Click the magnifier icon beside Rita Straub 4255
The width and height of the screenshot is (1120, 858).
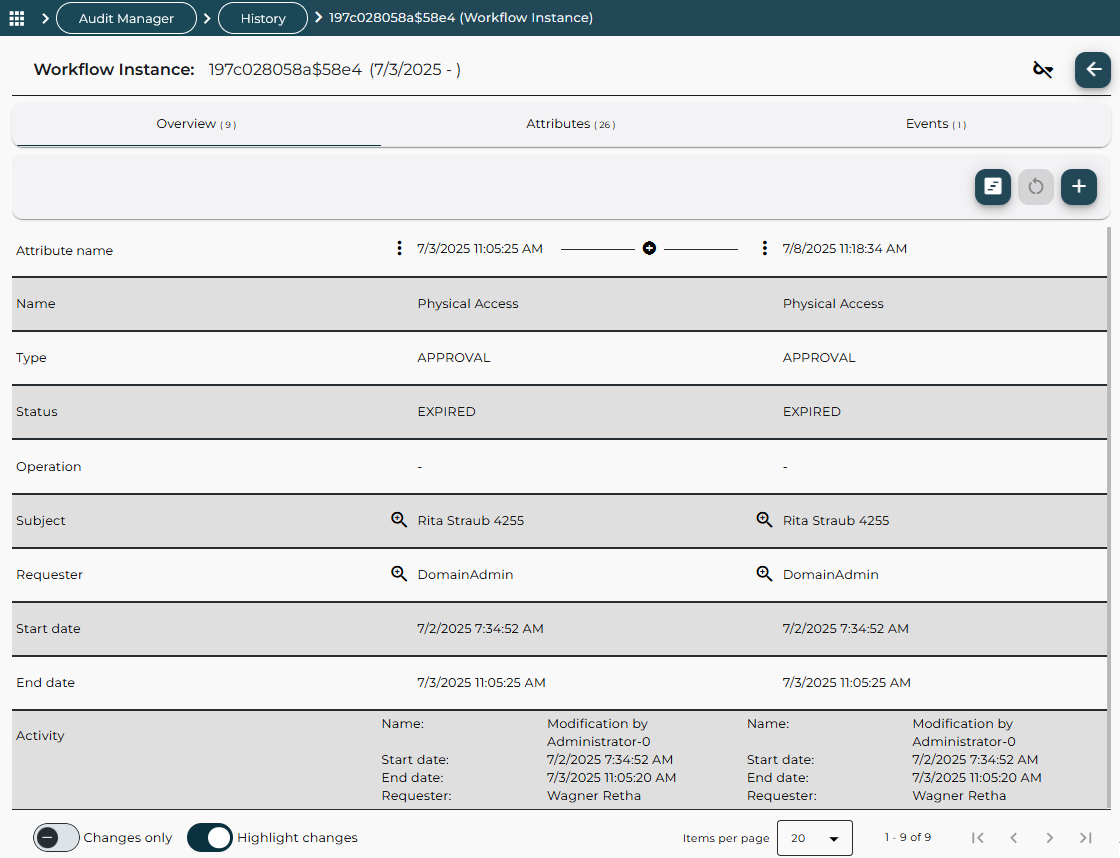[x=399, y=519]
